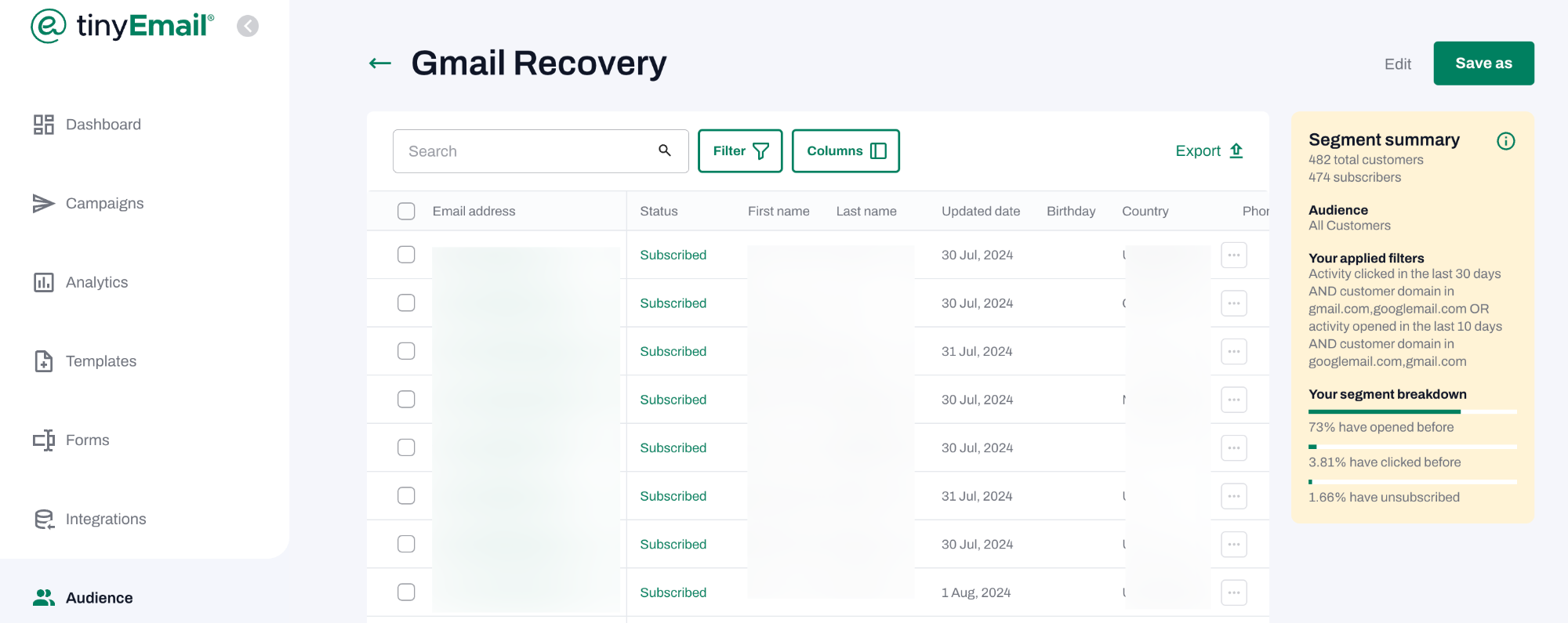Go to Campaigns section

click(x=104, y=204)
